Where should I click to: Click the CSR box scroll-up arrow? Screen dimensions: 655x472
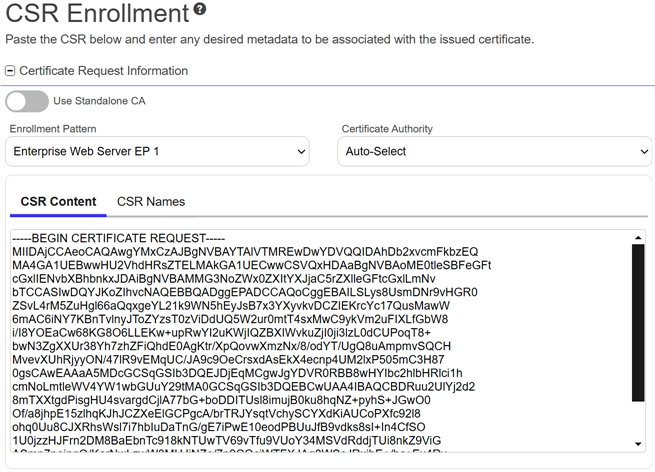639,238
